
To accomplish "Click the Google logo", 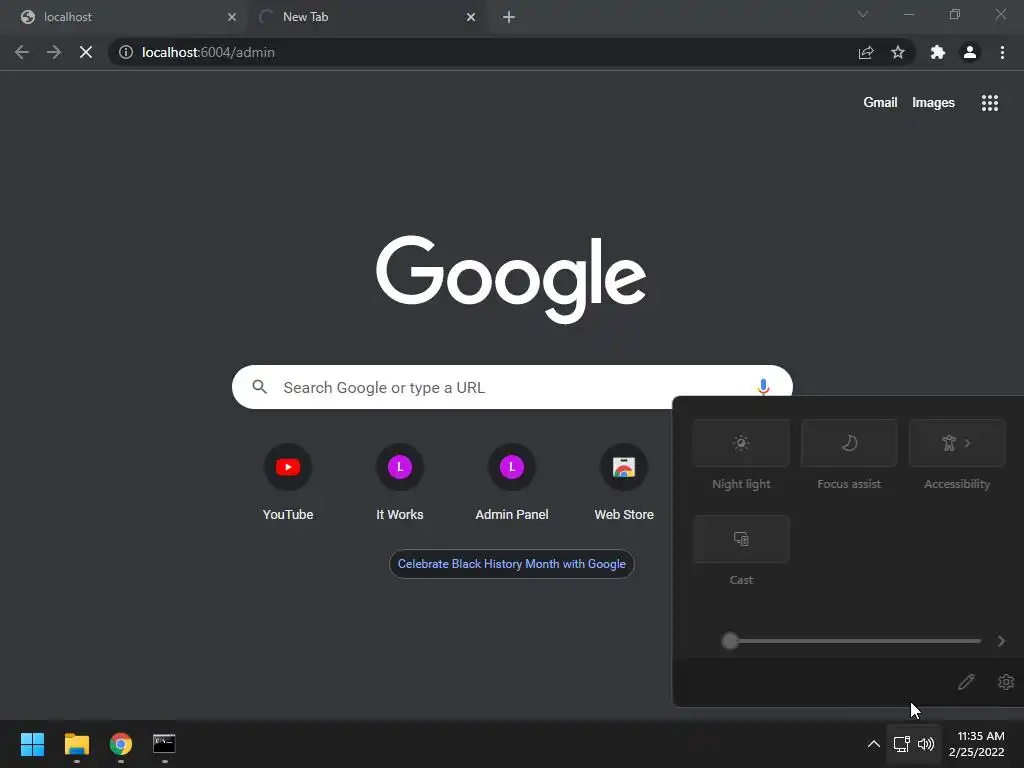I will 511,280.
